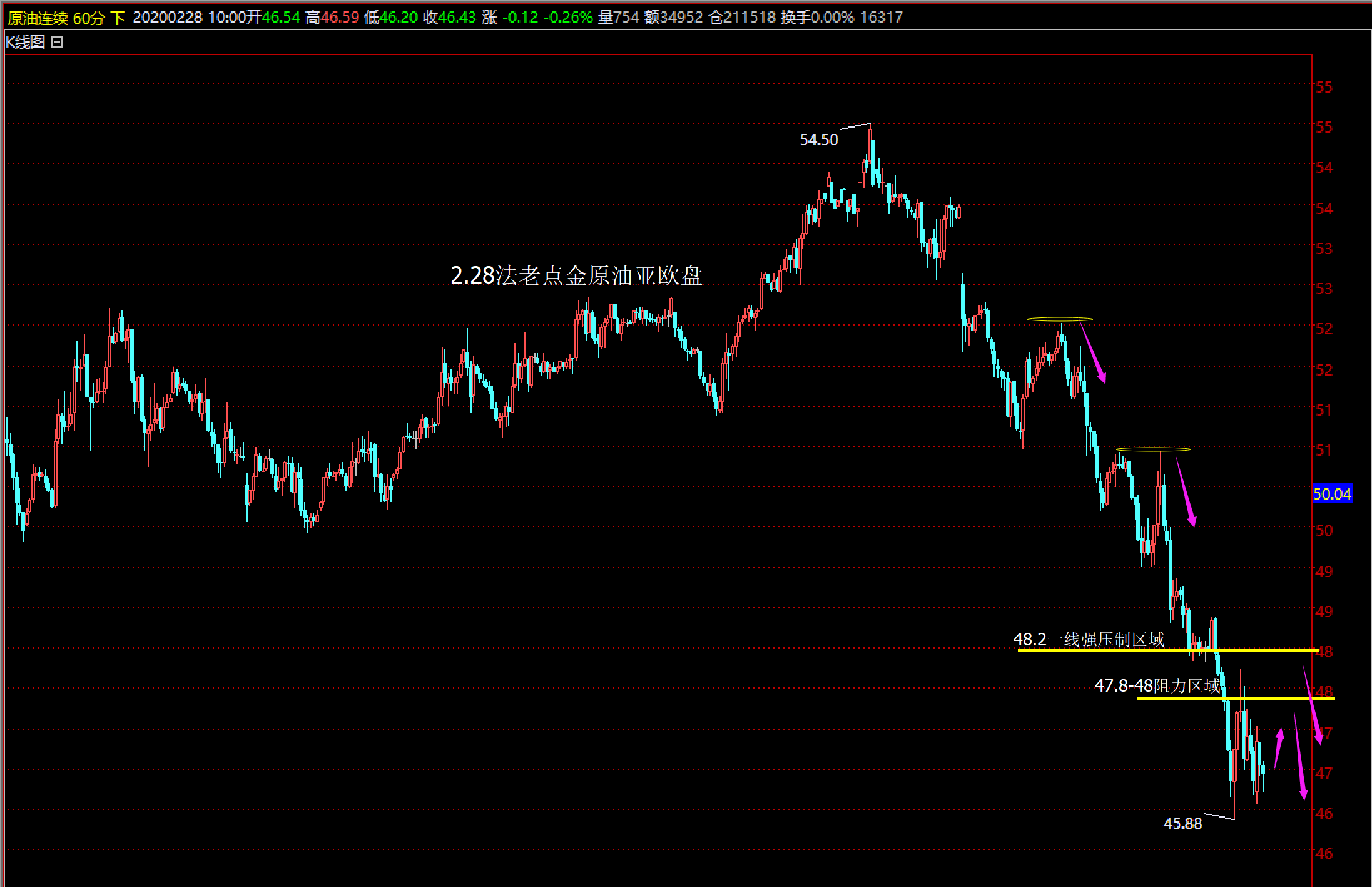Click the yellow 下 marker in the header

[118, 18]
